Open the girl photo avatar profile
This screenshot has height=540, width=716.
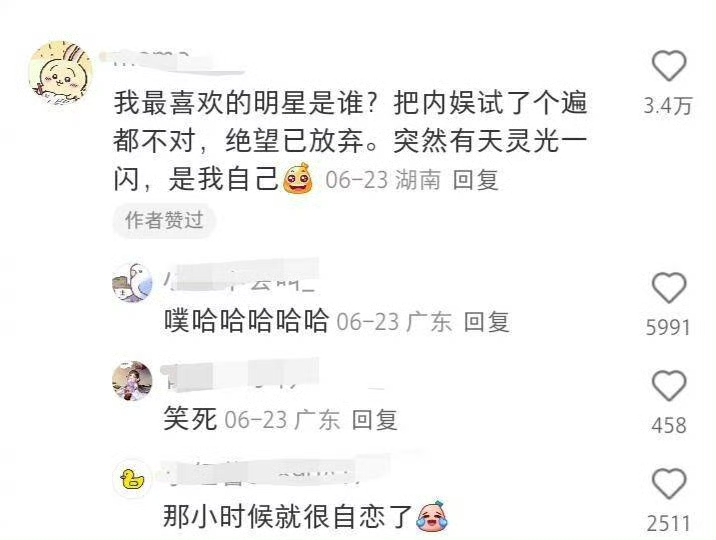(x=132, y=381)
